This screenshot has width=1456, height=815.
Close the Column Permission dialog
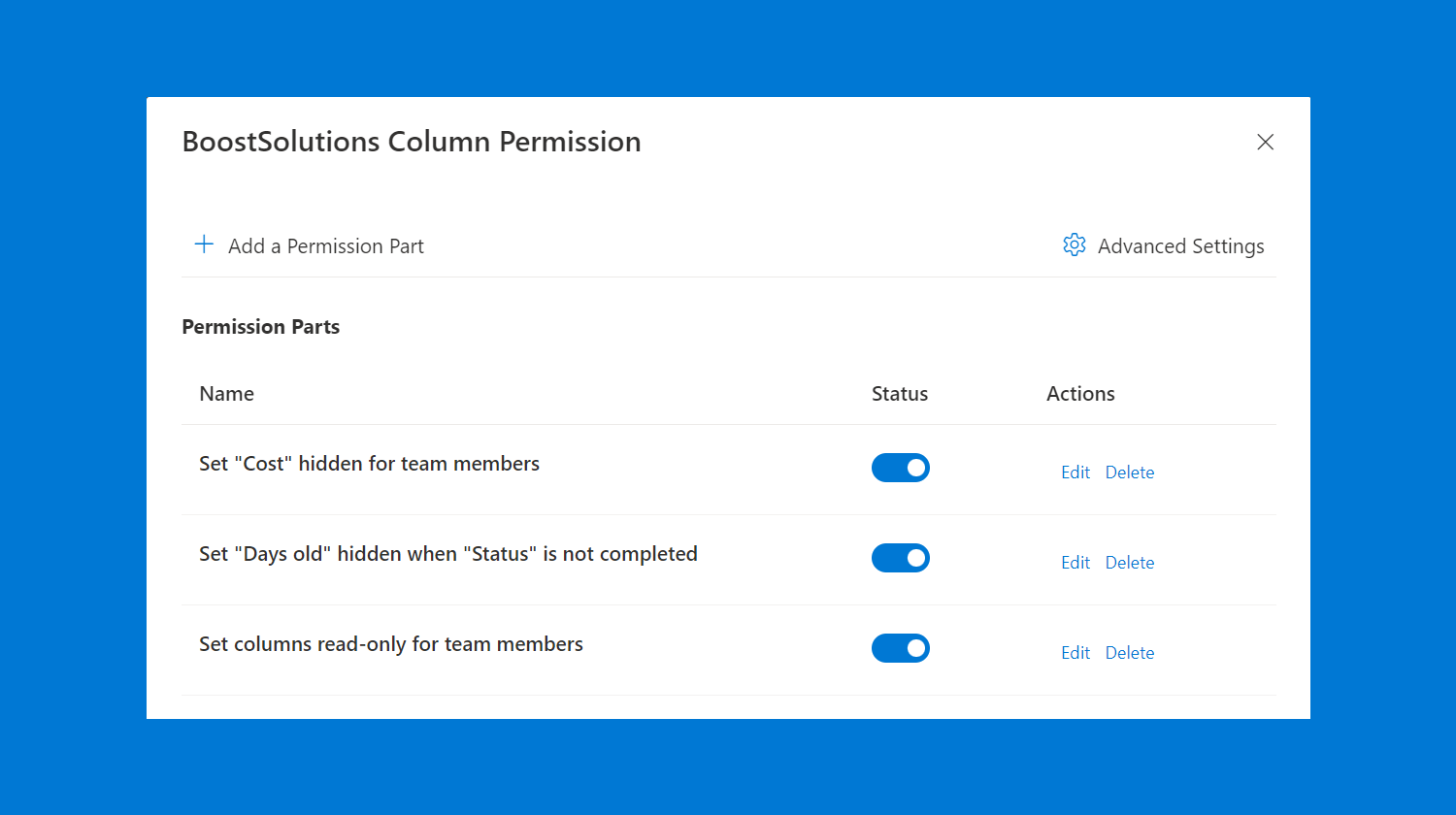click(1265, 143)
